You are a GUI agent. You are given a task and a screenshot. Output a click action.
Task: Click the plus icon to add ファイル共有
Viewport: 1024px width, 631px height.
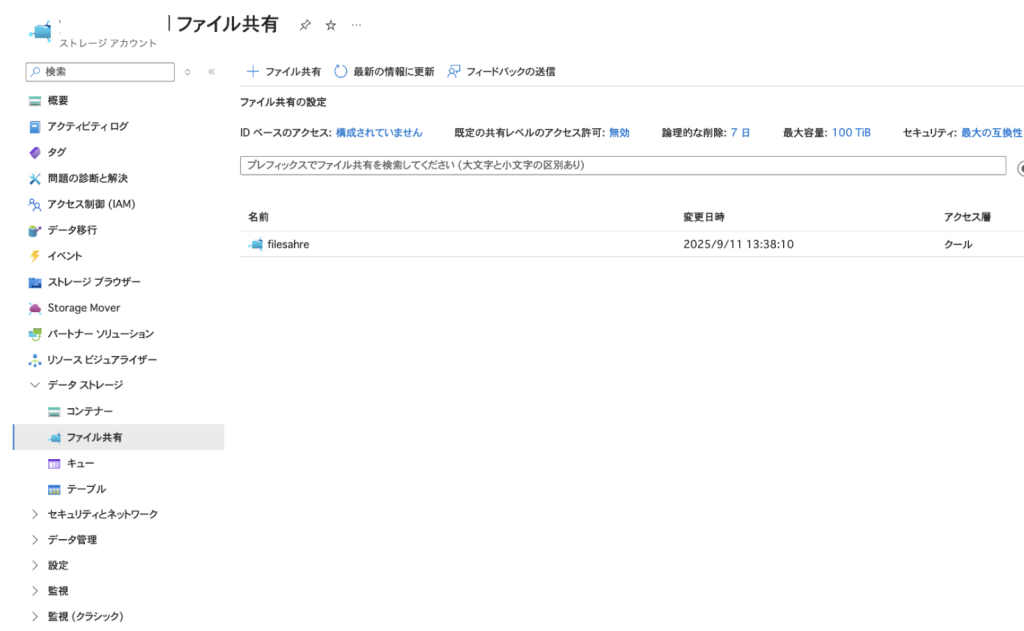coord(253,72)
